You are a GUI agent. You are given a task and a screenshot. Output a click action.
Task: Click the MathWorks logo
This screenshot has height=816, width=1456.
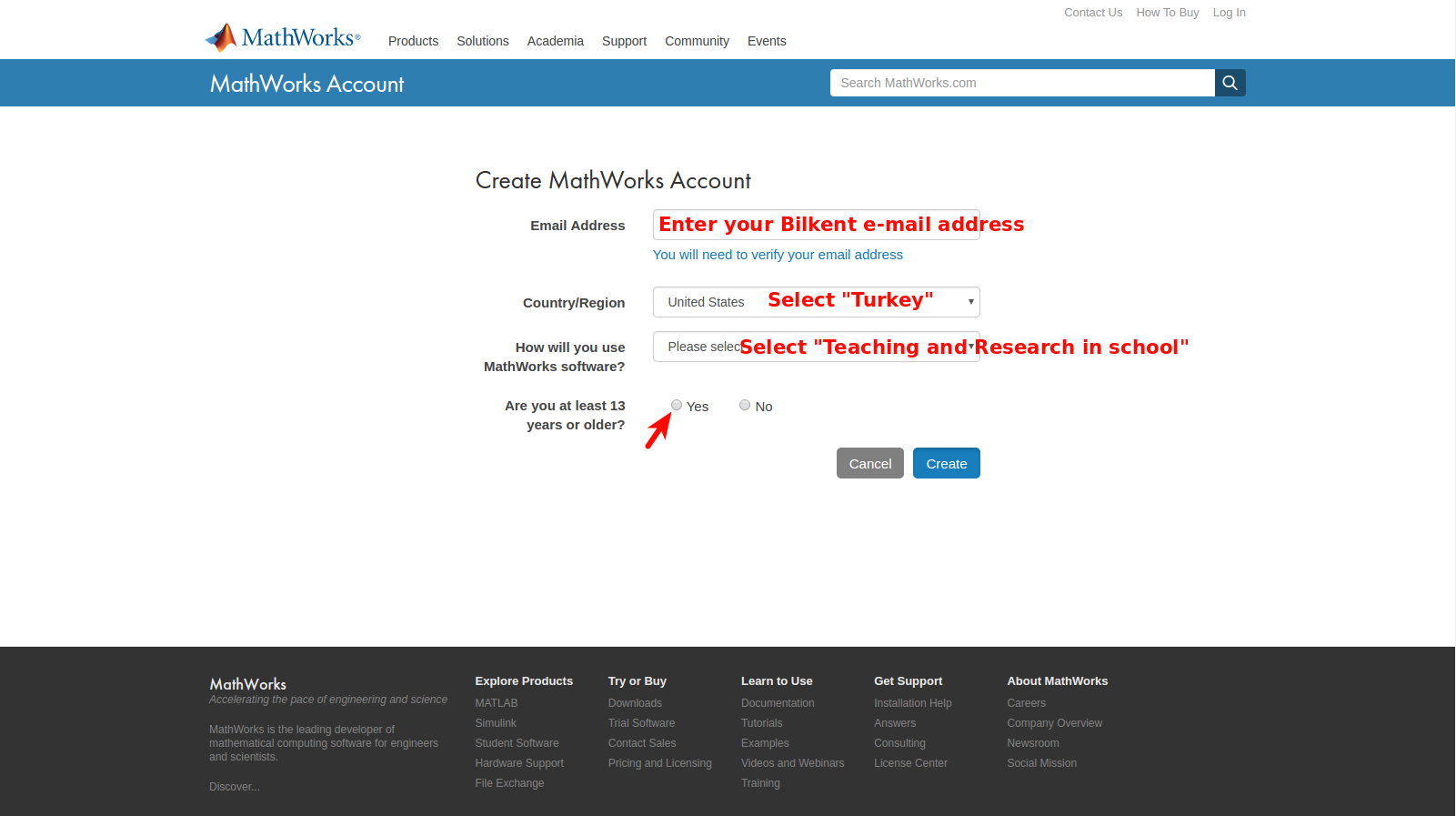click(x=283, y=37)
